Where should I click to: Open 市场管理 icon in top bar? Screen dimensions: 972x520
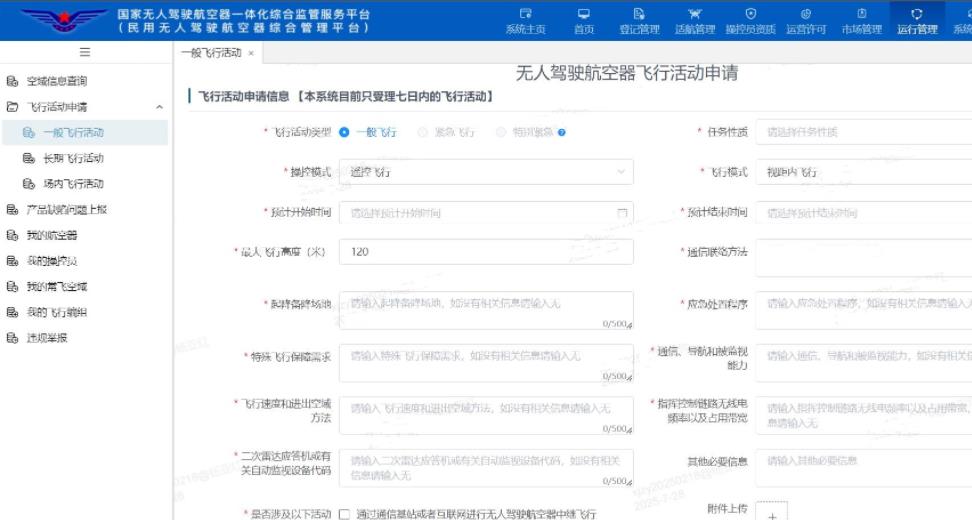coord(861,13)
